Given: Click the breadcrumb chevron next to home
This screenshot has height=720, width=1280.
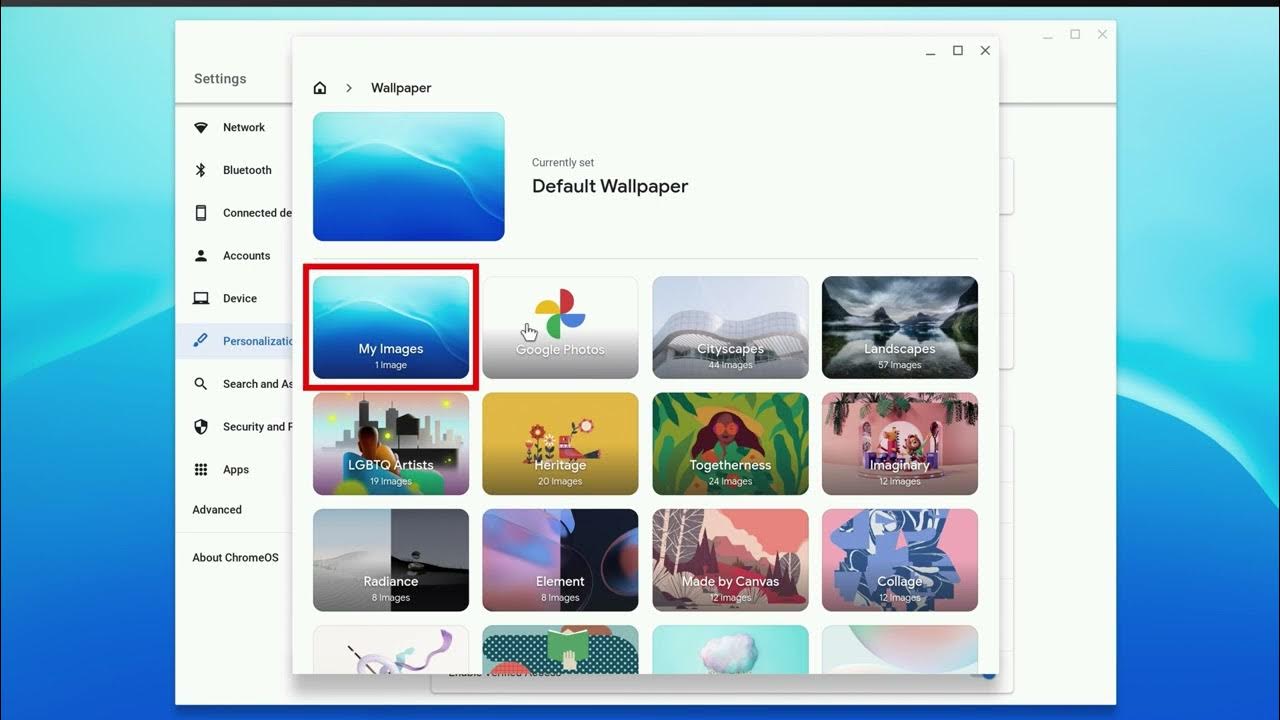Looking at the screenshot, I should point(349,88).
